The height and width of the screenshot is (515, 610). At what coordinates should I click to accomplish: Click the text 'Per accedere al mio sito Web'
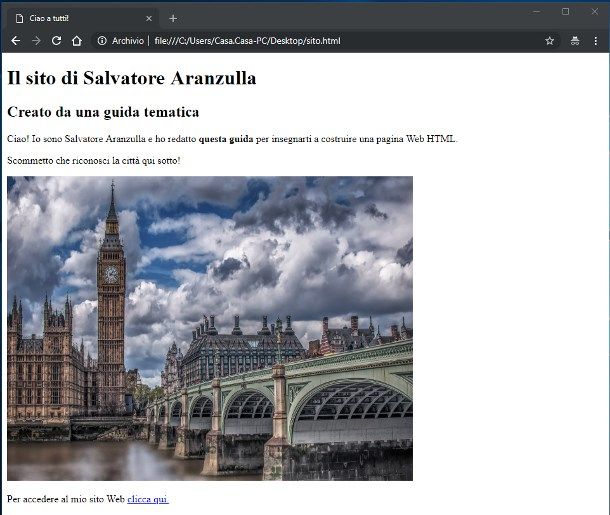(66, 499)
